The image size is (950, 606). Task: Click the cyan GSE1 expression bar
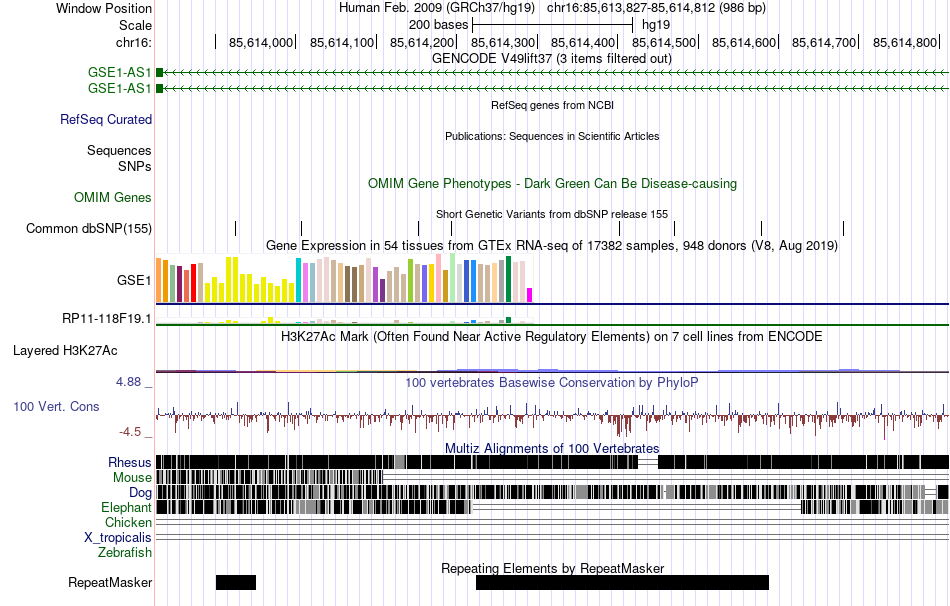point(298,280)
